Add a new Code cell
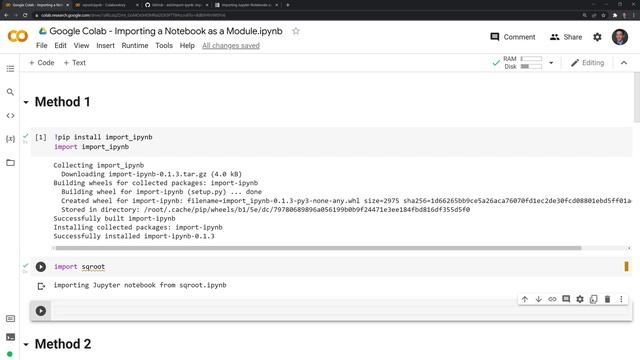Viewport: 640px width, 360px height. [x=42, y=63]
